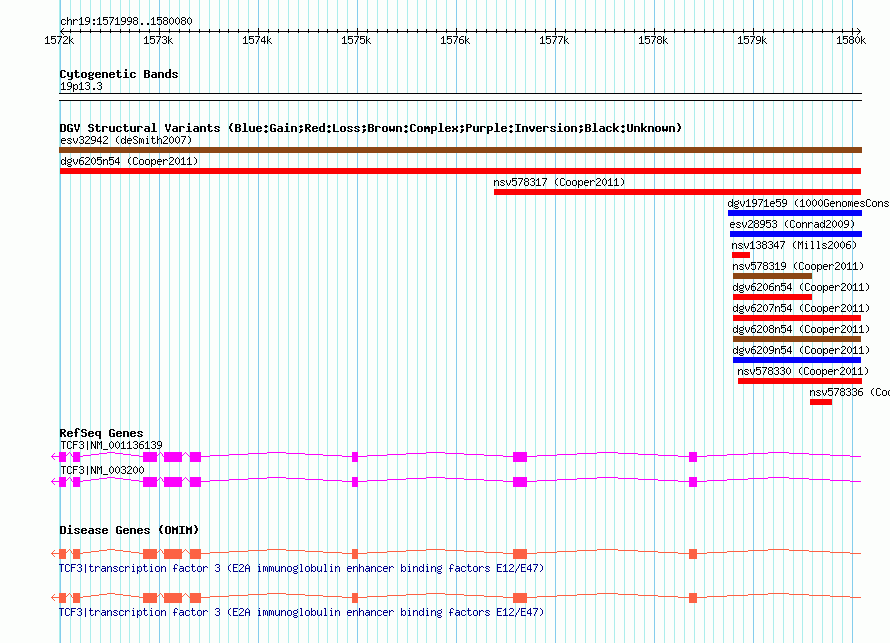Click first OMIM track exon near 1576.7k
The image size is (890, 643).
[x=520, y=554]
